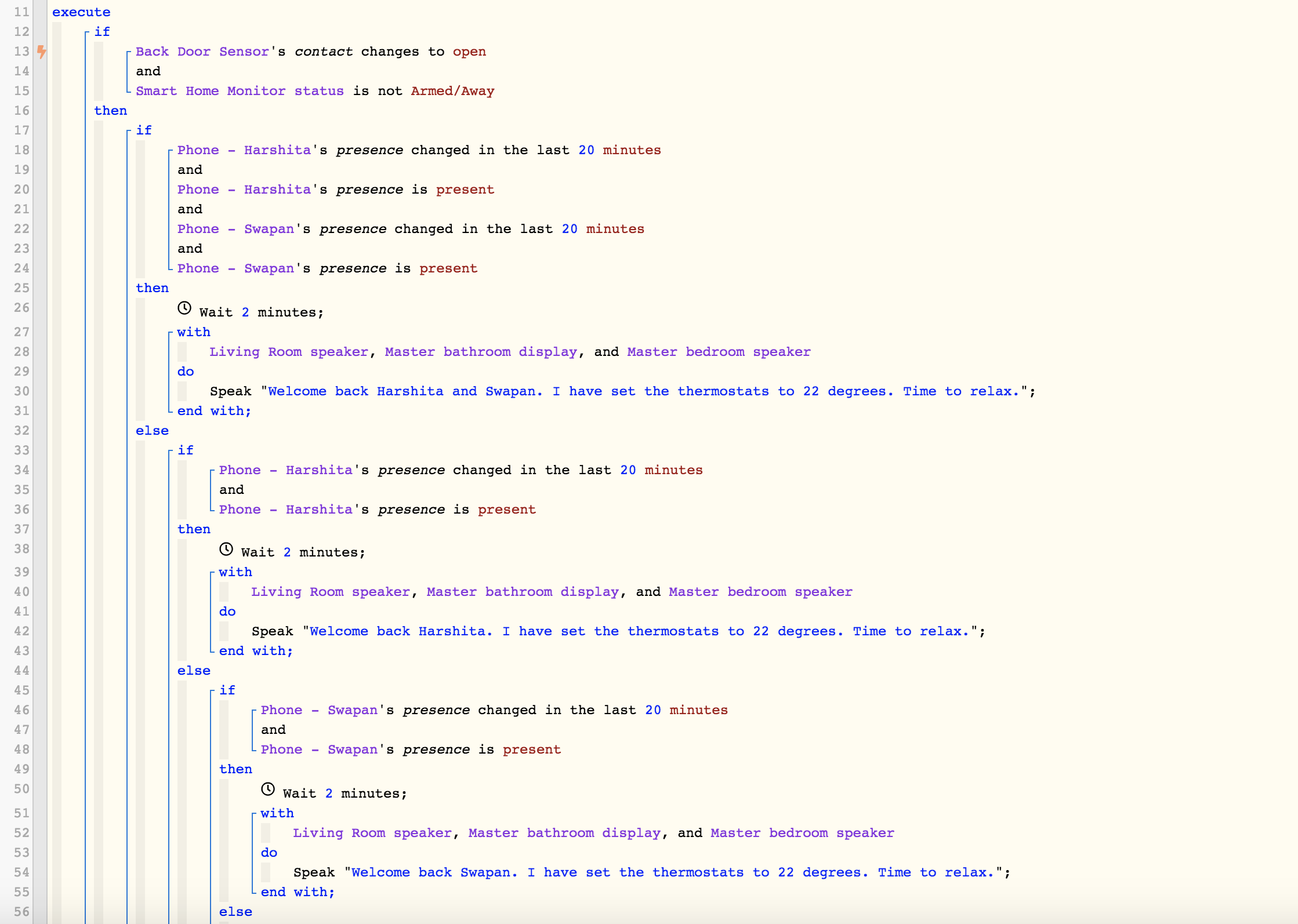
Task: Click the 'and' operator on line 21
Action: 190,209
